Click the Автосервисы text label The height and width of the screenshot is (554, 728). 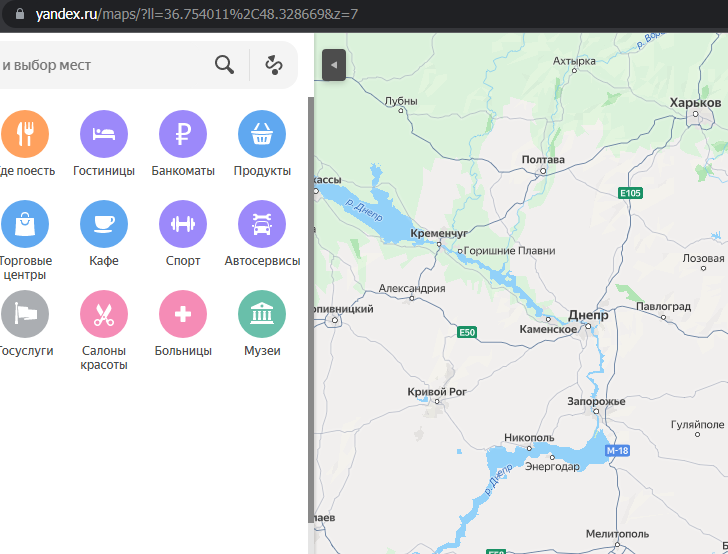[x=262, y=261]
